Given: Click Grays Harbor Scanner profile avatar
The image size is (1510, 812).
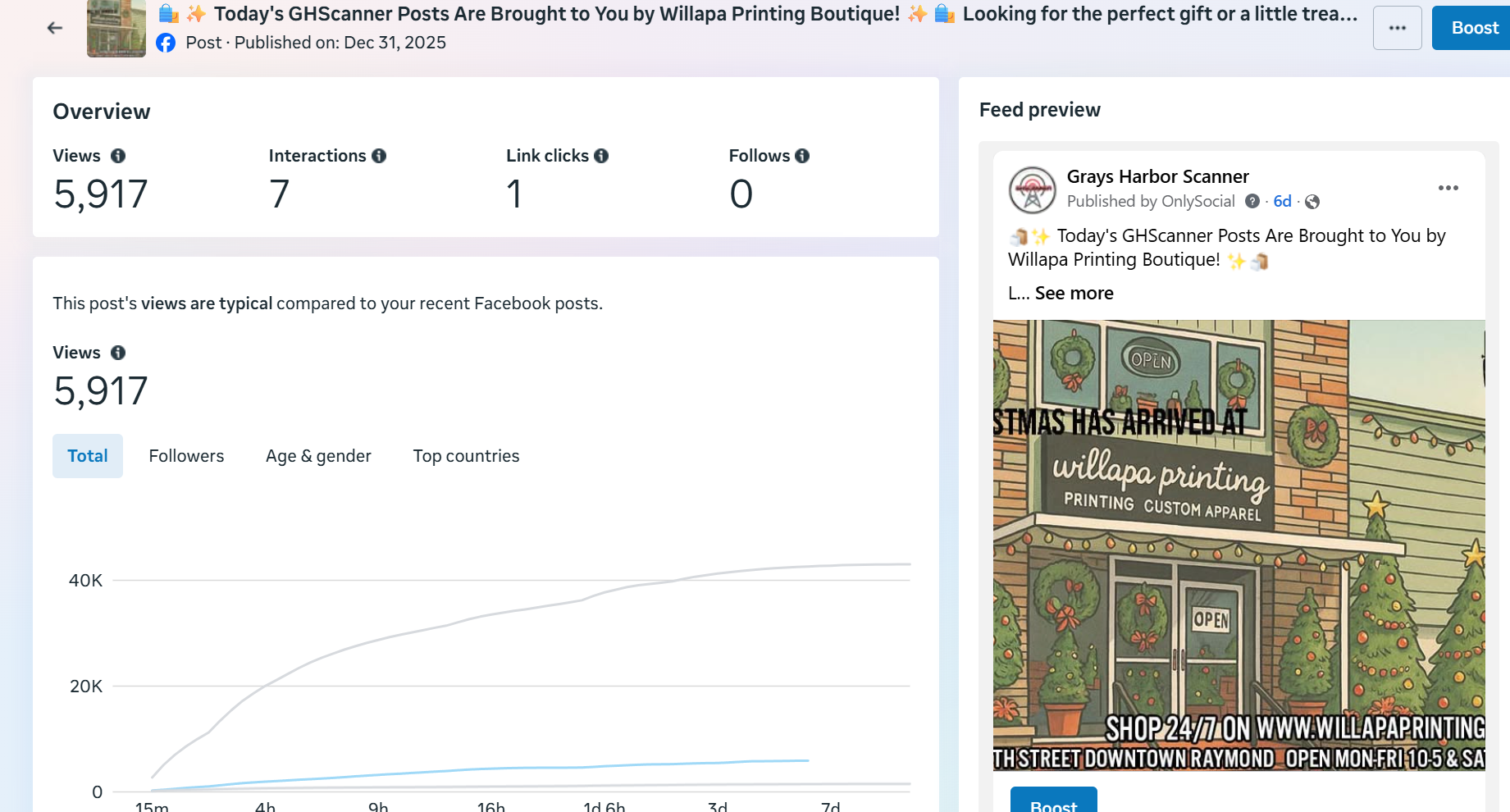Looking at the screenshot, I should tap(1032, 189).
